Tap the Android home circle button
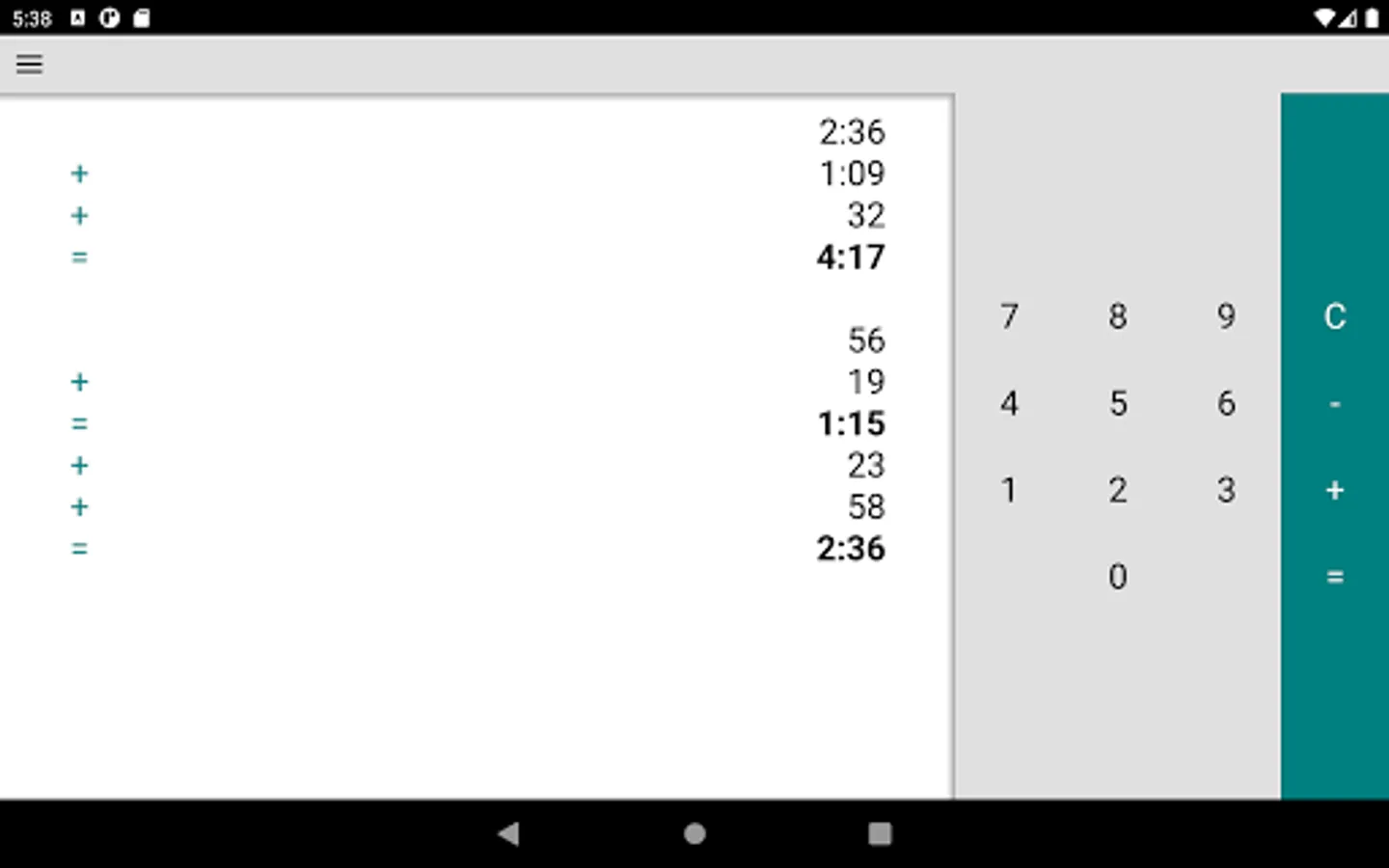This screenshot has width=1389, height=868. (694, 833)
